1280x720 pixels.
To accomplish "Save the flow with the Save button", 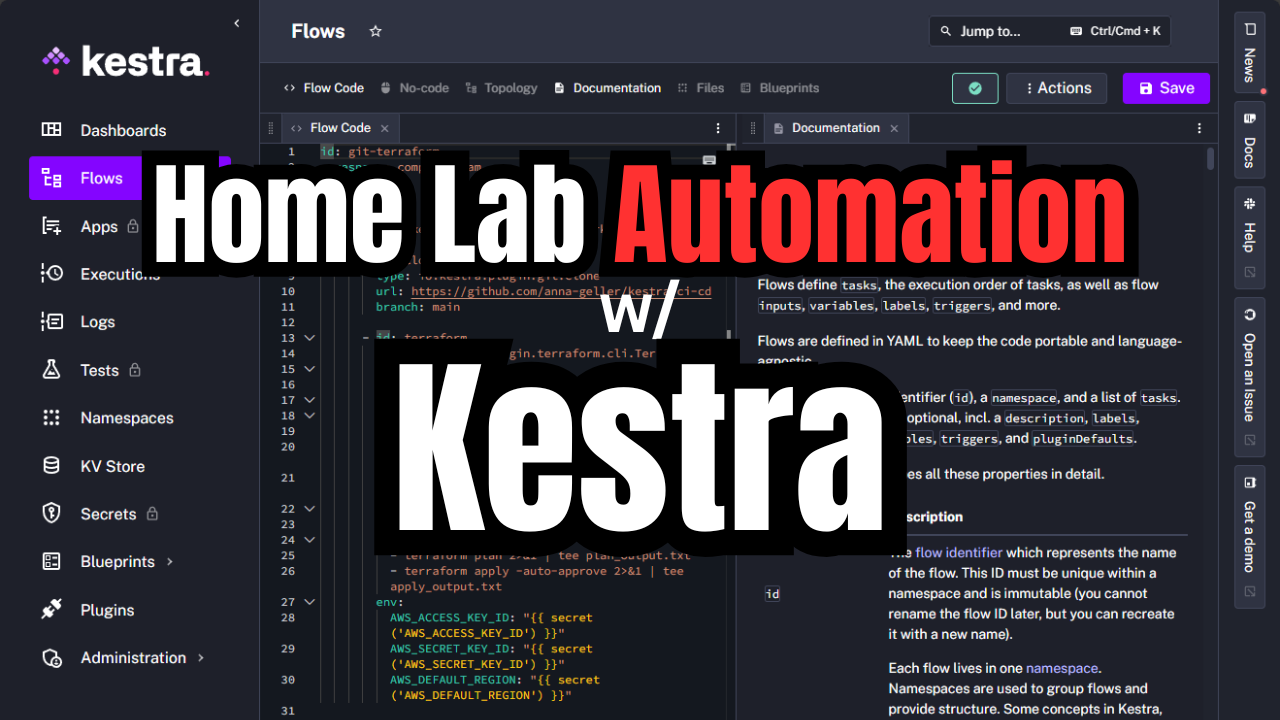I will click(1166, 88).
